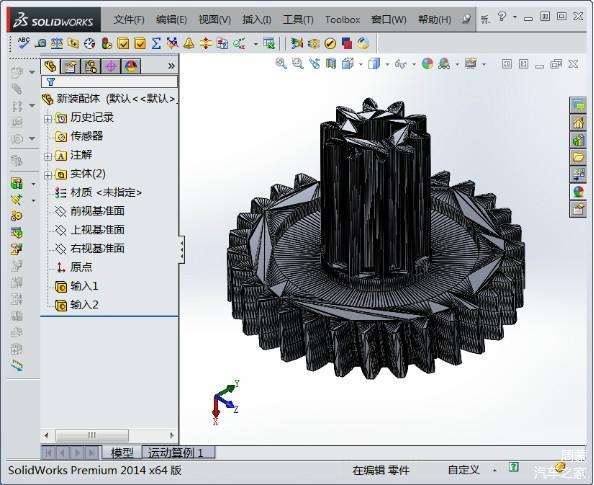Screen dimensions: 594x485
Task: Open the File Explorer folder task pane icon
Action: coord(578,156)
